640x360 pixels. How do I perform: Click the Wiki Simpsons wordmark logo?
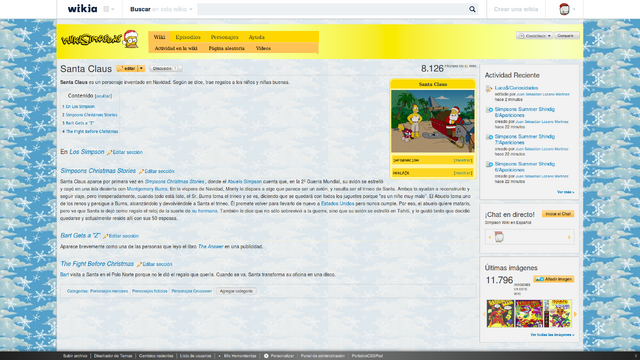click(x=100, y=40)
